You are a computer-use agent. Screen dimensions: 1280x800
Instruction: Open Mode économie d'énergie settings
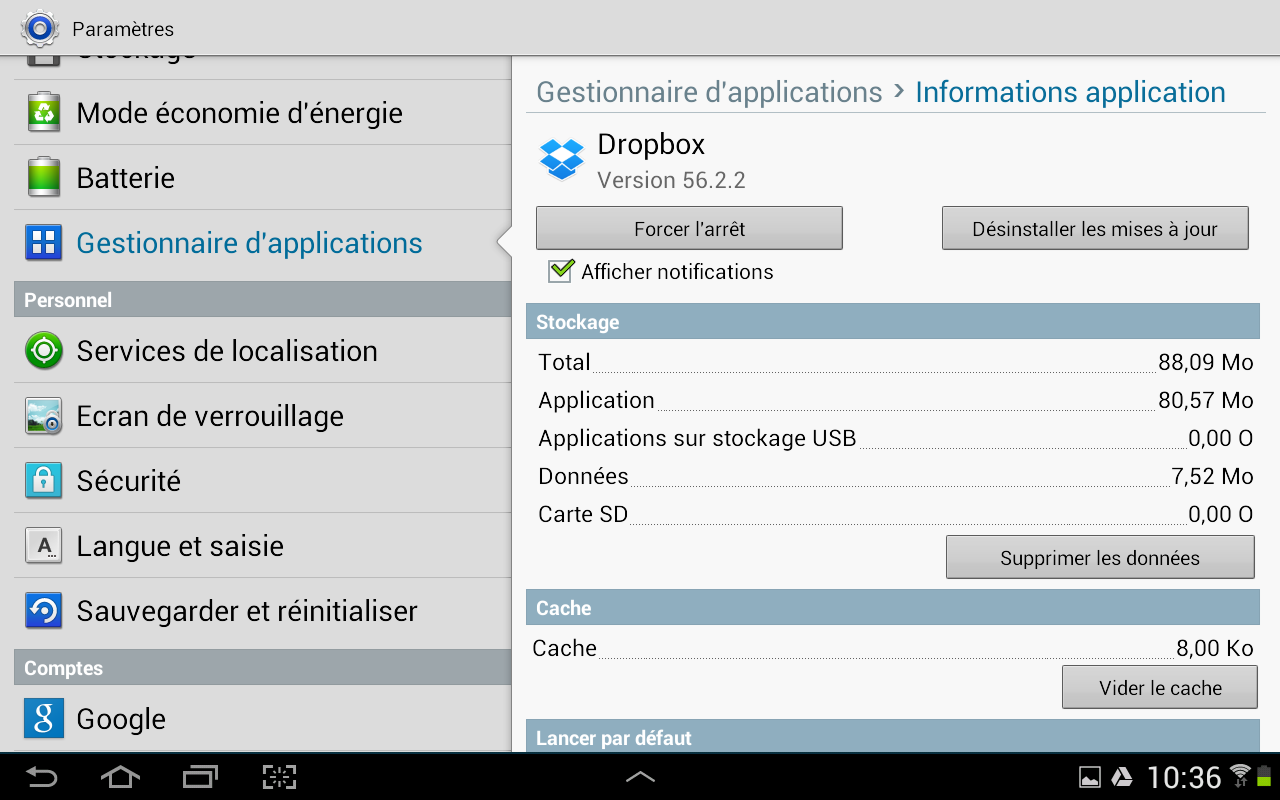pyautogui.click(x=262, y=113)
